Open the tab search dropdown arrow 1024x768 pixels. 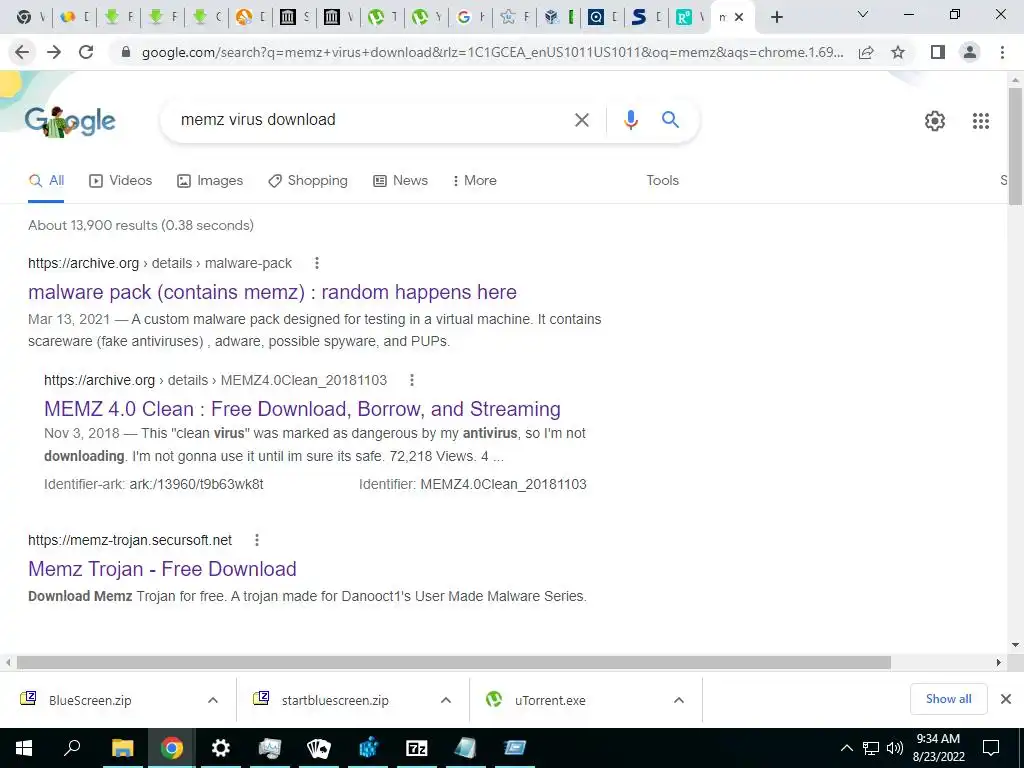(x=863, y=14)
